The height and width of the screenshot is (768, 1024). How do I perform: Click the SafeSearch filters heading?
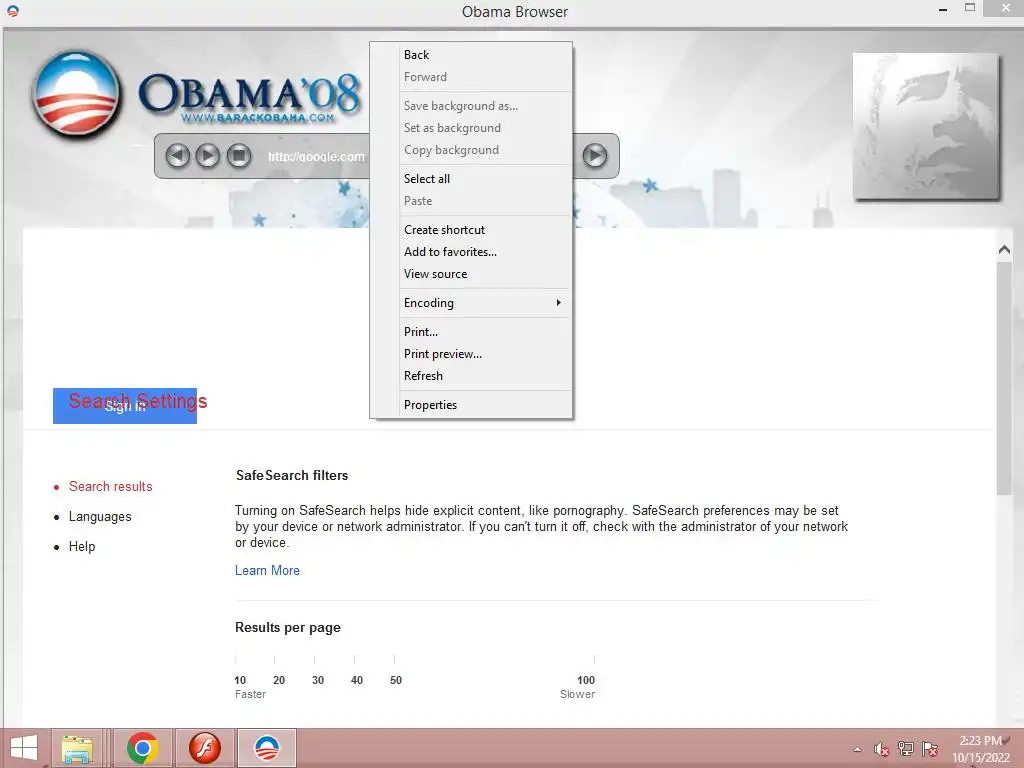tap(292, 475)
